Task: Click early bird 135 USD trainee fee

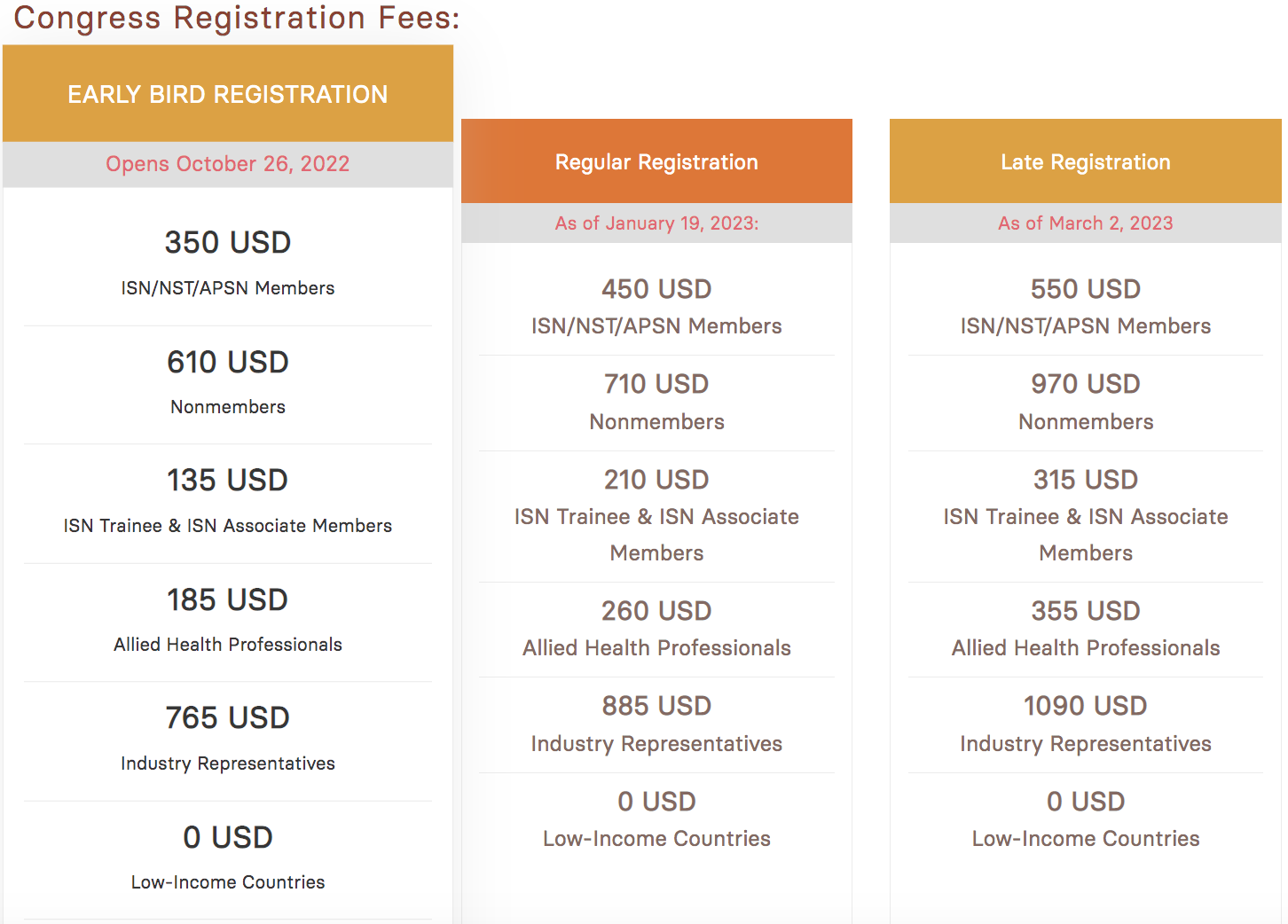Action: pos(228,480)
